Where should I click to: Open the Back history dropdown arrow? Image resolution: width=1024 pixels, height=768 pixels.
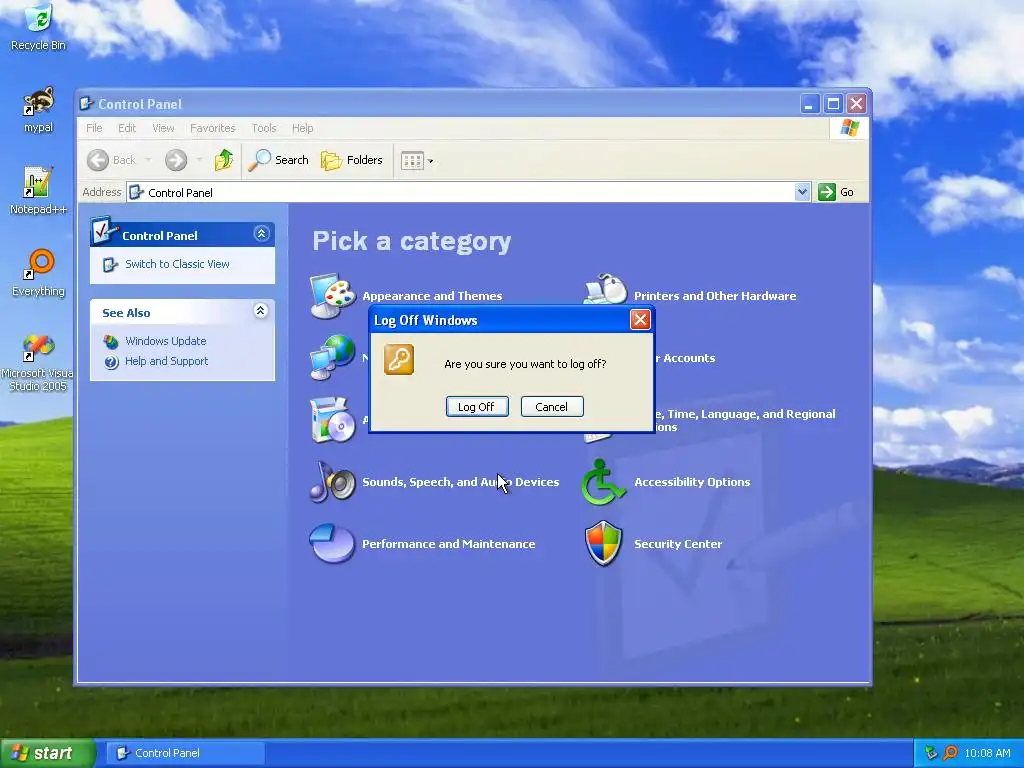pos(148,161)
